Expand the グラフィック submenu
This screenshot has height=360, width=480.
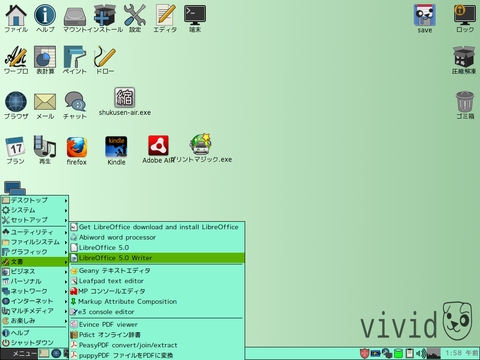click(x=35, y=252)
